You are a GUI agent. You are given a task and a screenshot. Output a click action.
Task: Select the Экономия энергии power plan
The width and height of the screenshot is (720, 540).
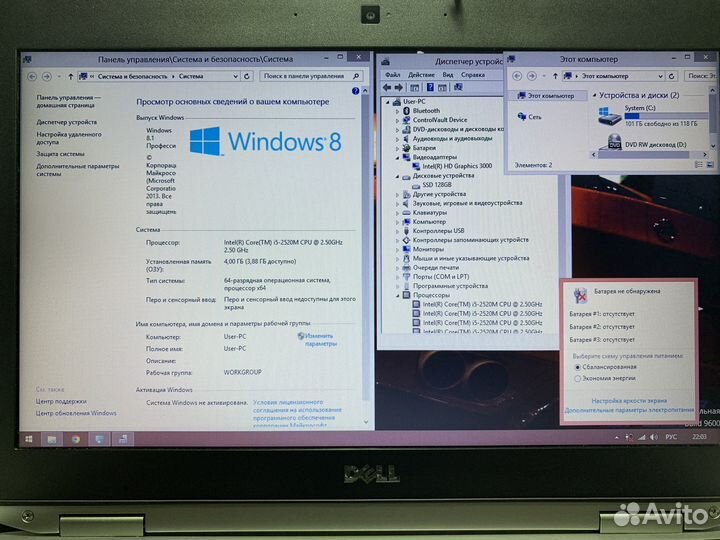click(578, 378)
